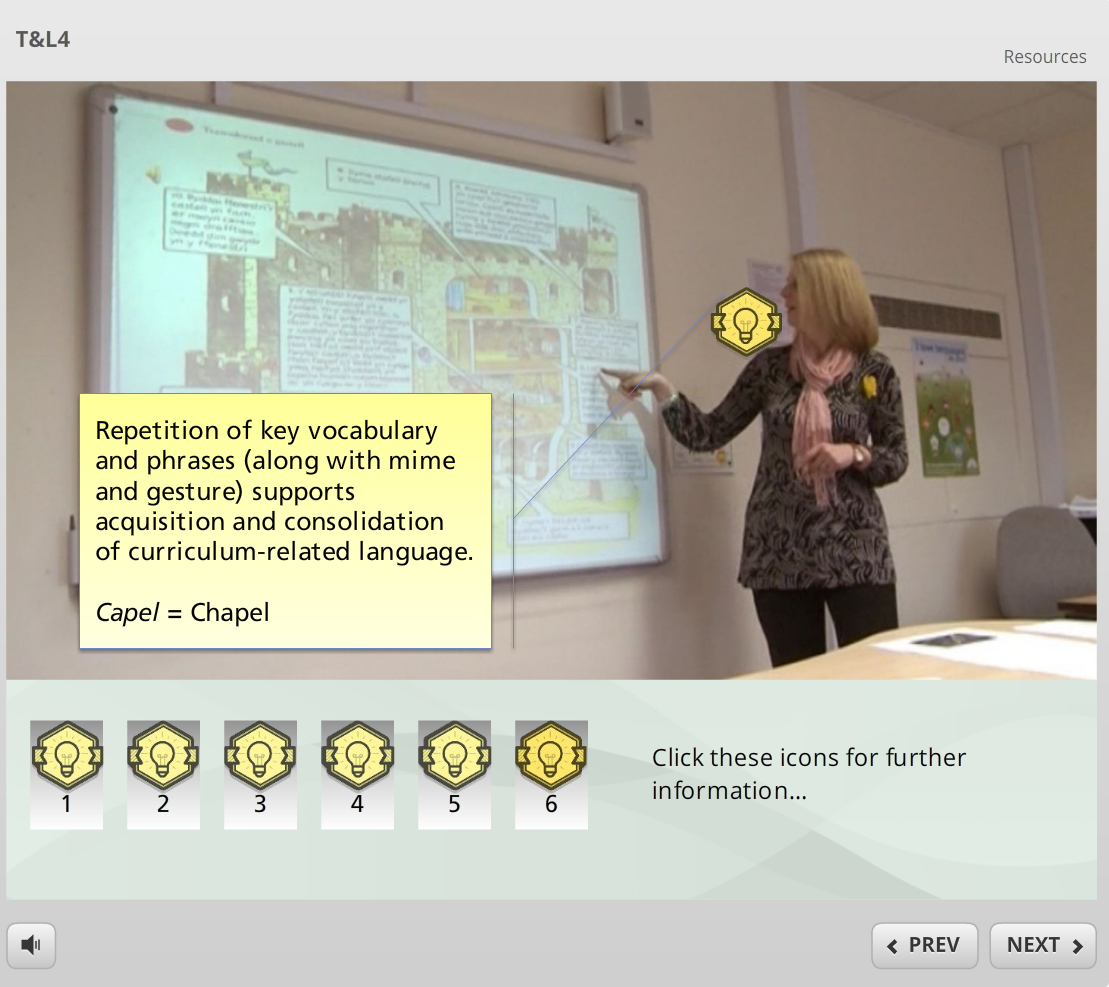Click lightbulb icon number 4

(x=357, y=774)
